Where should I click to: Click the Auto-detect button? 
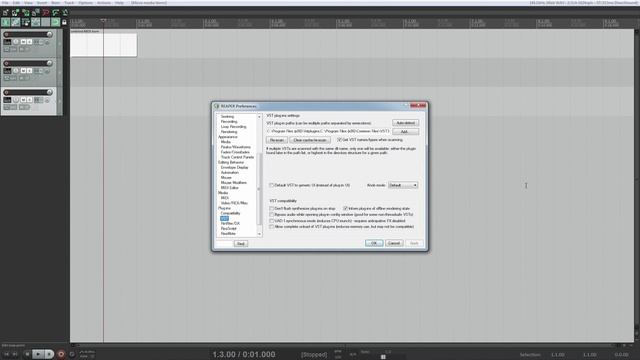(x=406, y=123)
